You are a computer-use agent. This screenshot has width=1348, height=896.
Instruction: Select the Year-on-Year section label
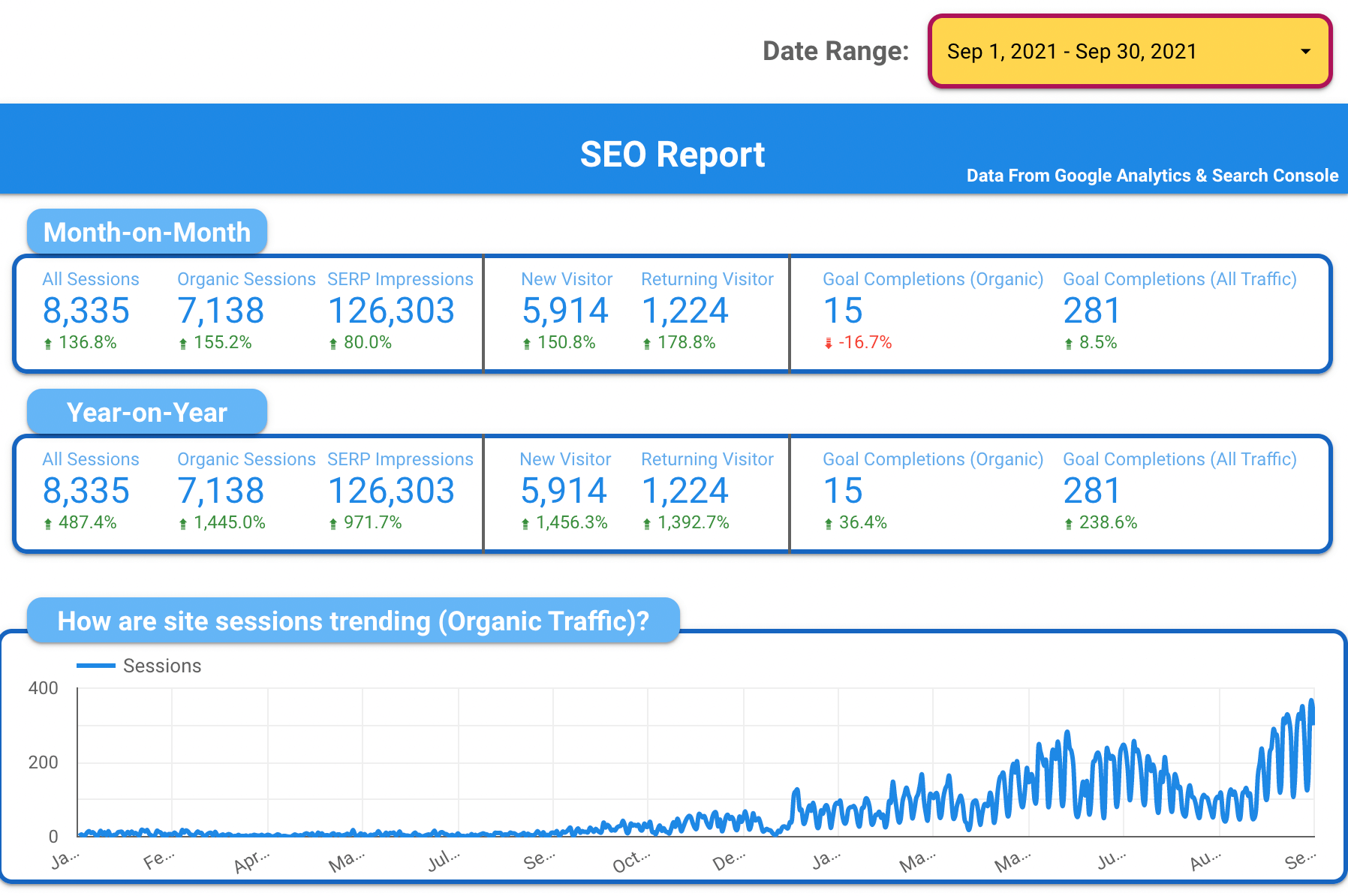click(x=147, y=412)
